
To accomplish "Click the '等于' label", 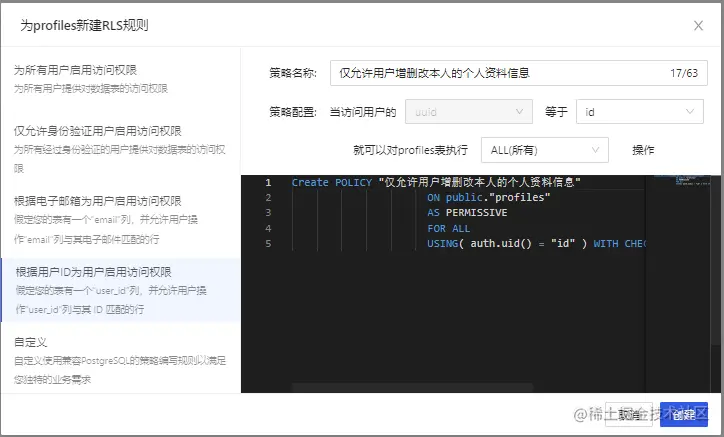I will (556, 112).
